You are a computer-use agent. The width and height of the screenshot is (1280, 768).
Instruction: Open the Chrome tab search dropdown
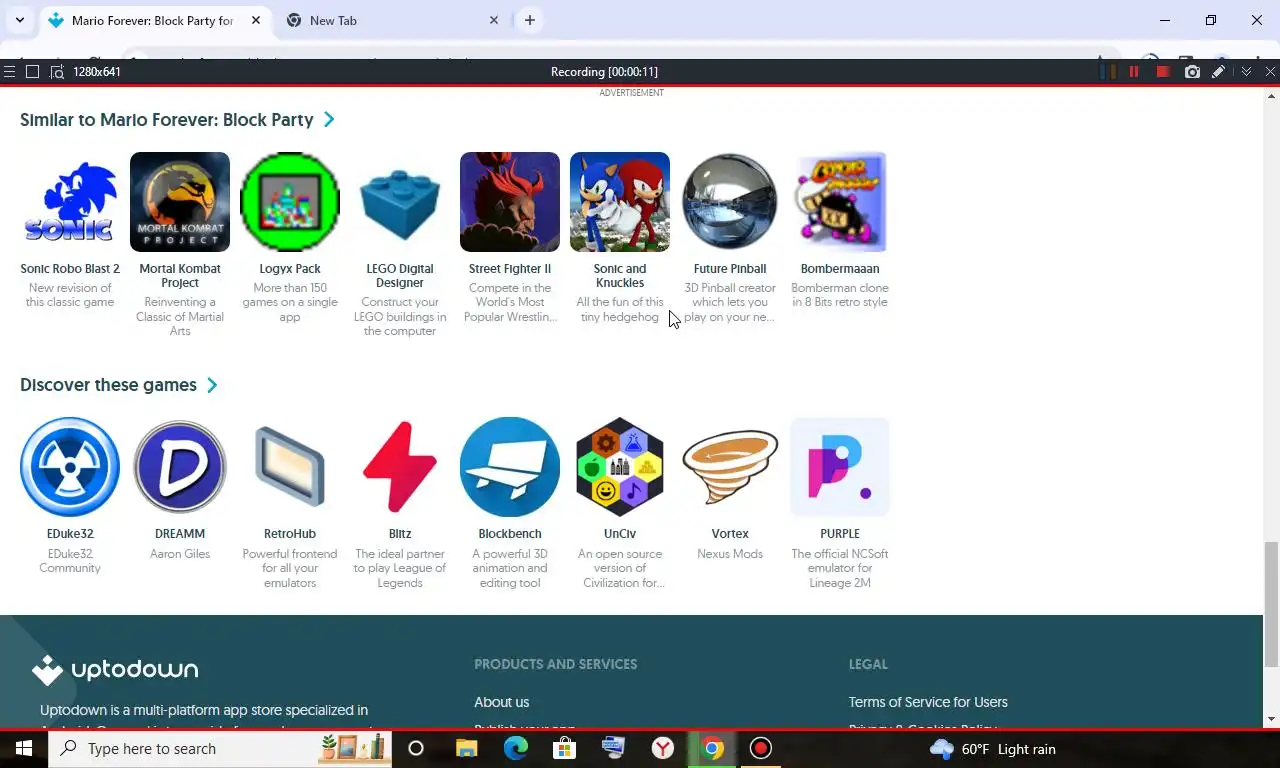click(x=19, y=20)
